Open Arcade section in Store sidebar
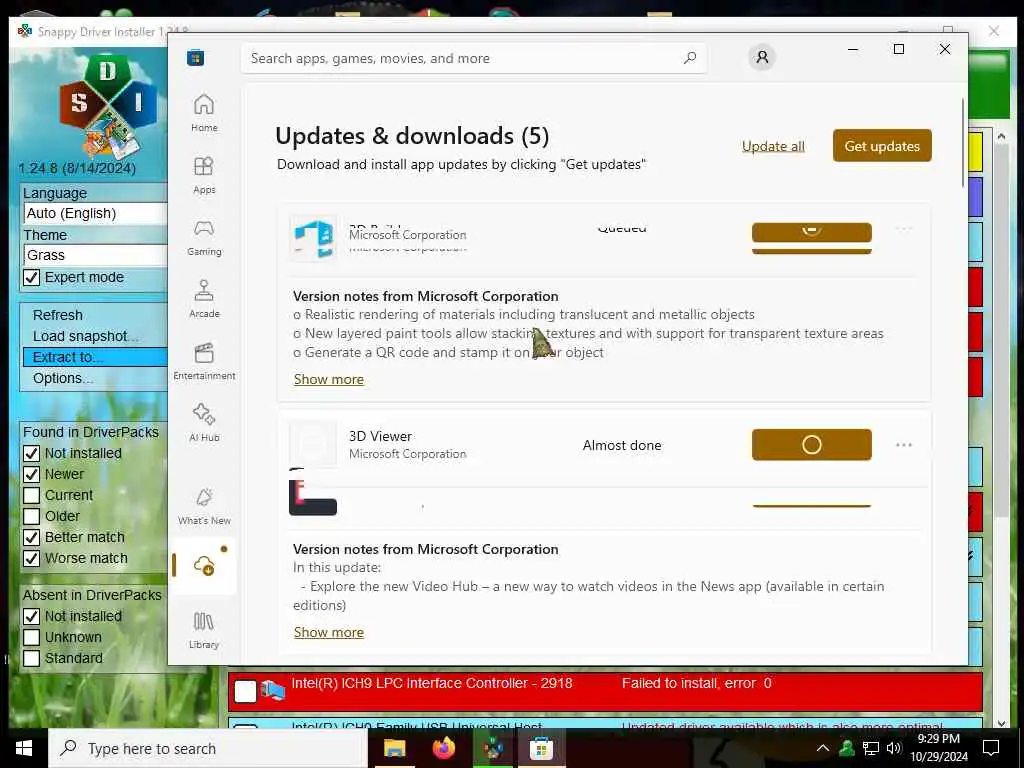 204,298
